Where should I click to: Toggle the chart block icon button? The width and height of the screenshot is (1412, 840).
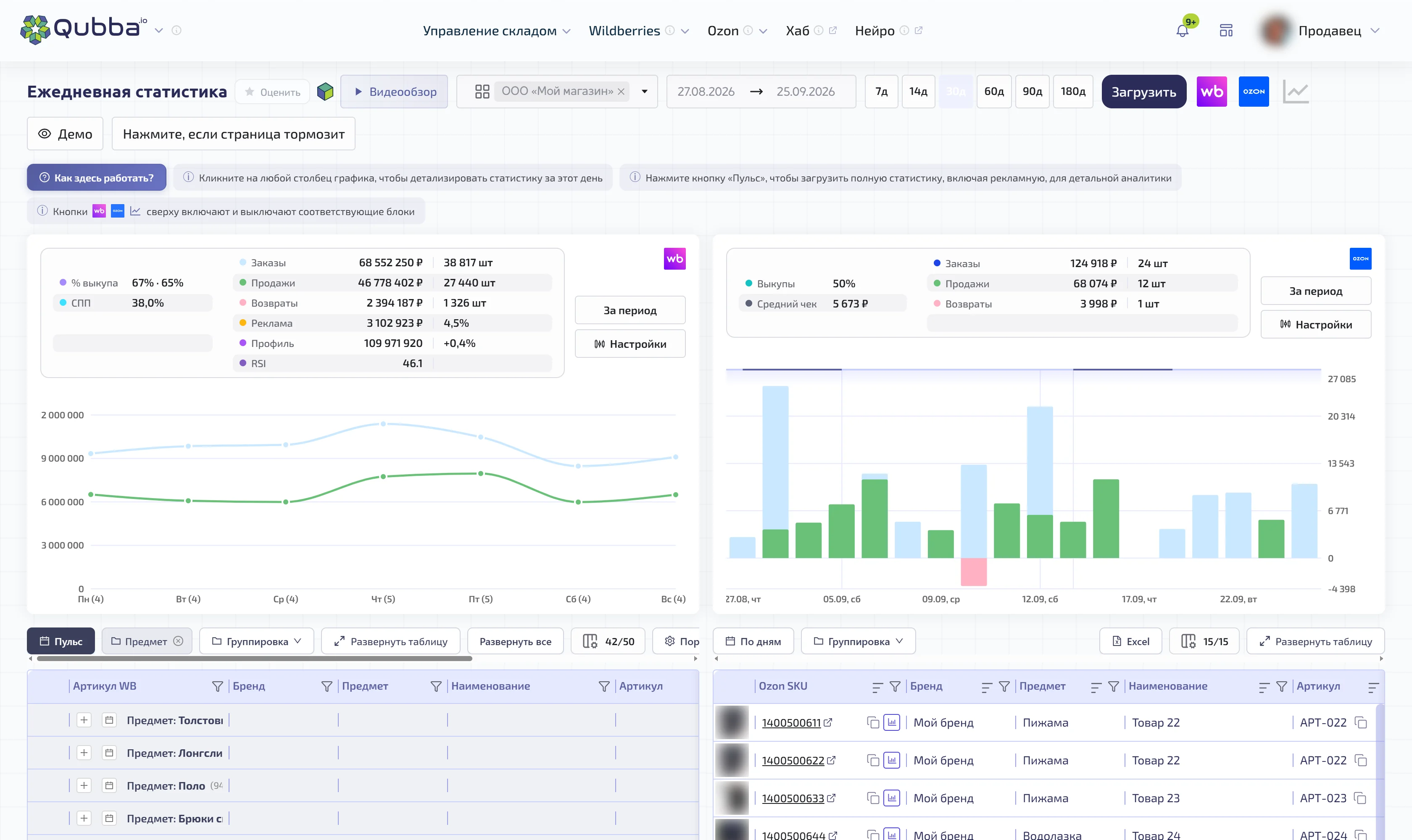pyautogui.click(x=1295, y=92)
